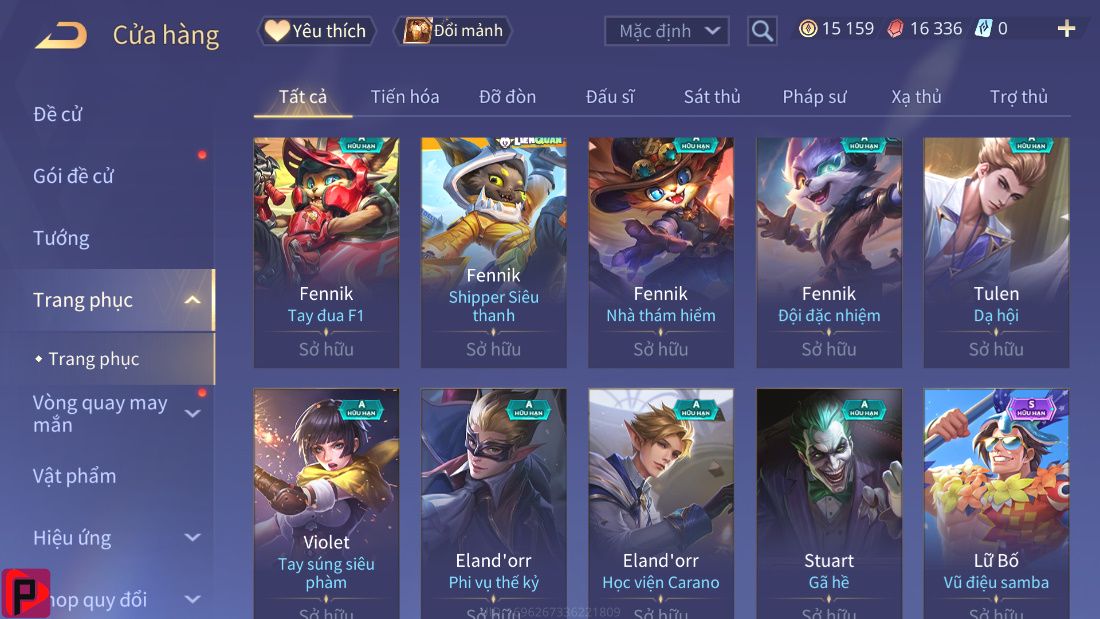Click the plus icon to add currency
Image resolution: width=1100 pixels, height=619 pixels.
[1066, 29]
